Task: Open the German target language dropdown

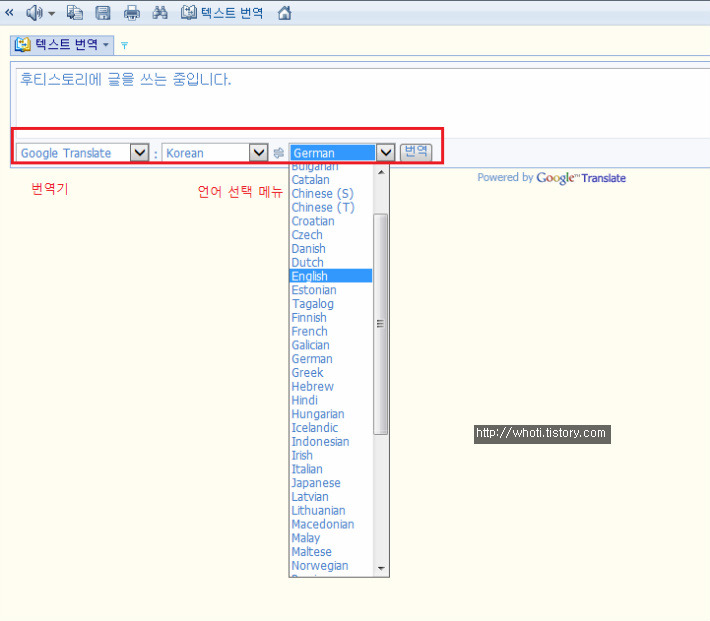Action: coord(385,153)
